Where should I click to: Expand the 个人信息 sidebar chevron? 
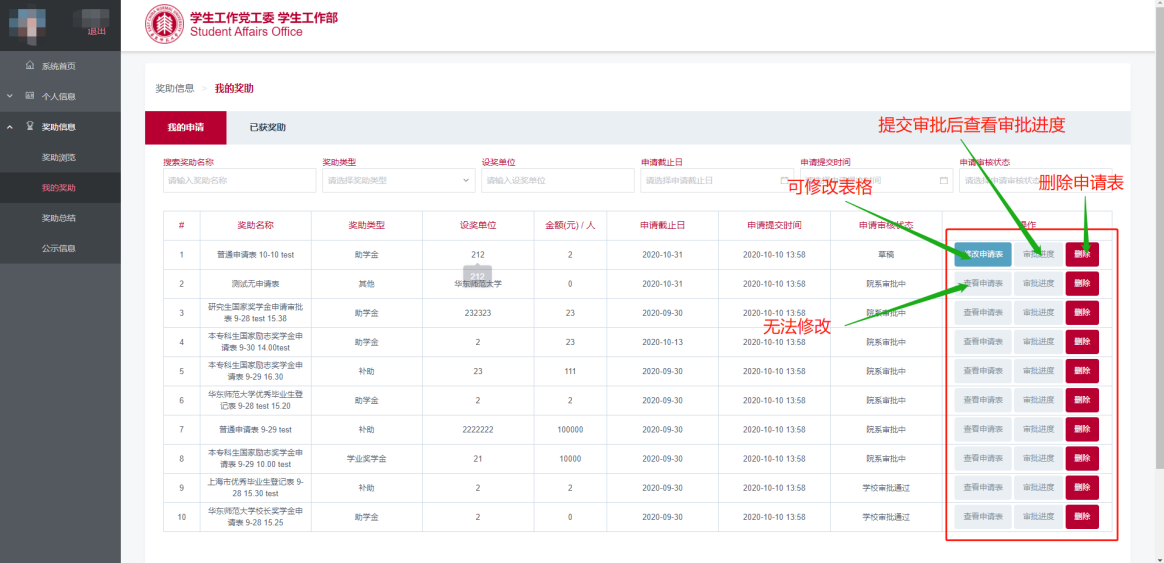tap(9, 96)
